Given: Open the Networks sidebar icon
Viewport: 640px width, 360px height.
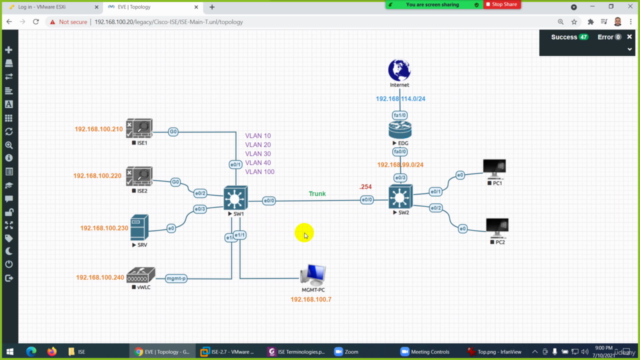Looking at the screenshot, I should (9, 77).
